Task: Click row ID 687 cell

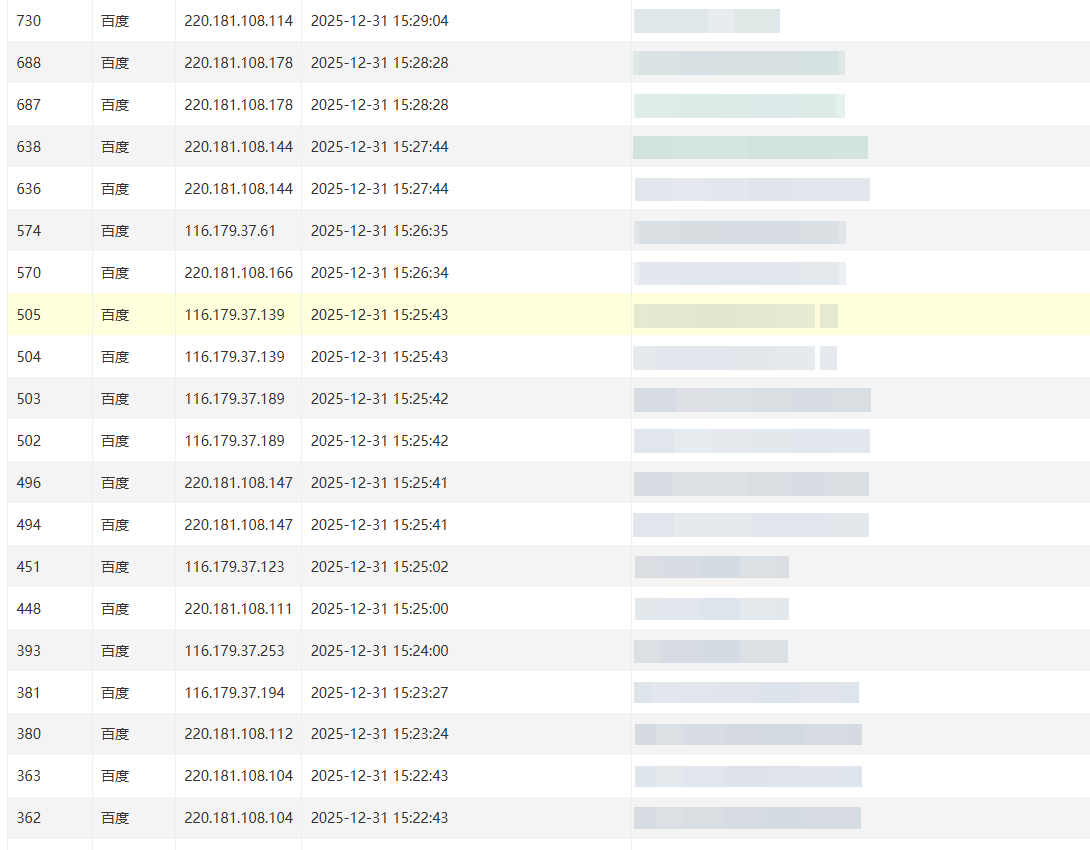Action: (29, 105)
